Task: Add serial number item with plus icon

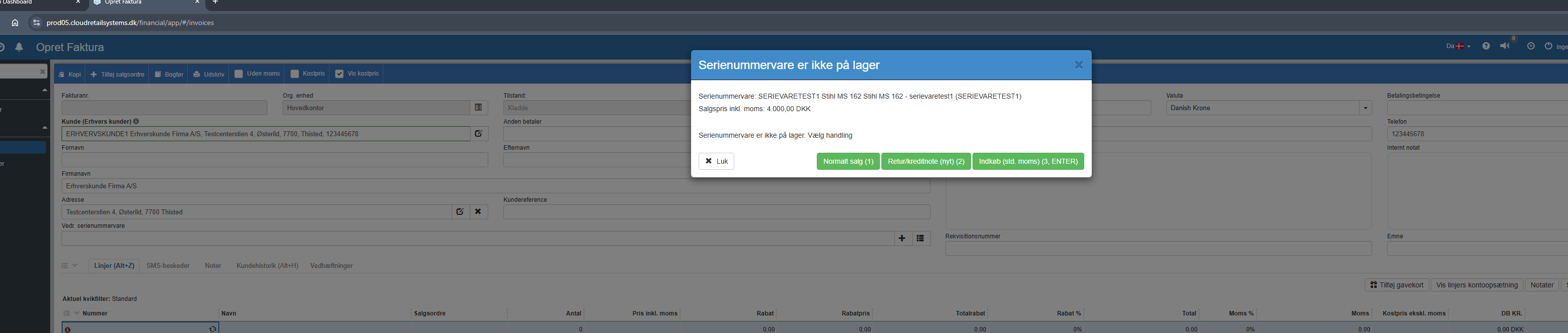Action: click(x=902, y=238)
